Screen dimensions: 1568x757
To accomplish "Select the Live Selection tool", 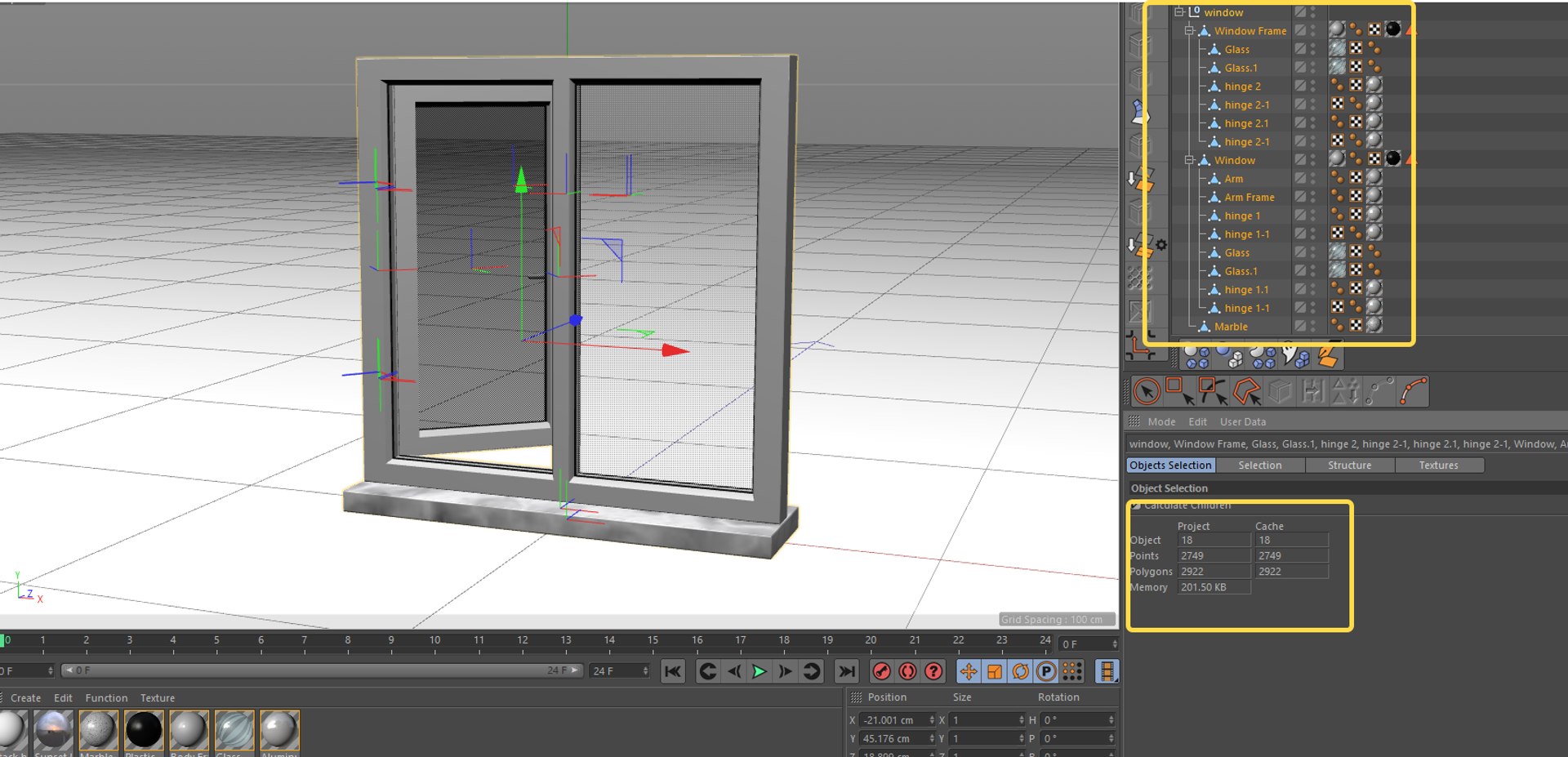I will [x=1147, y=391].
